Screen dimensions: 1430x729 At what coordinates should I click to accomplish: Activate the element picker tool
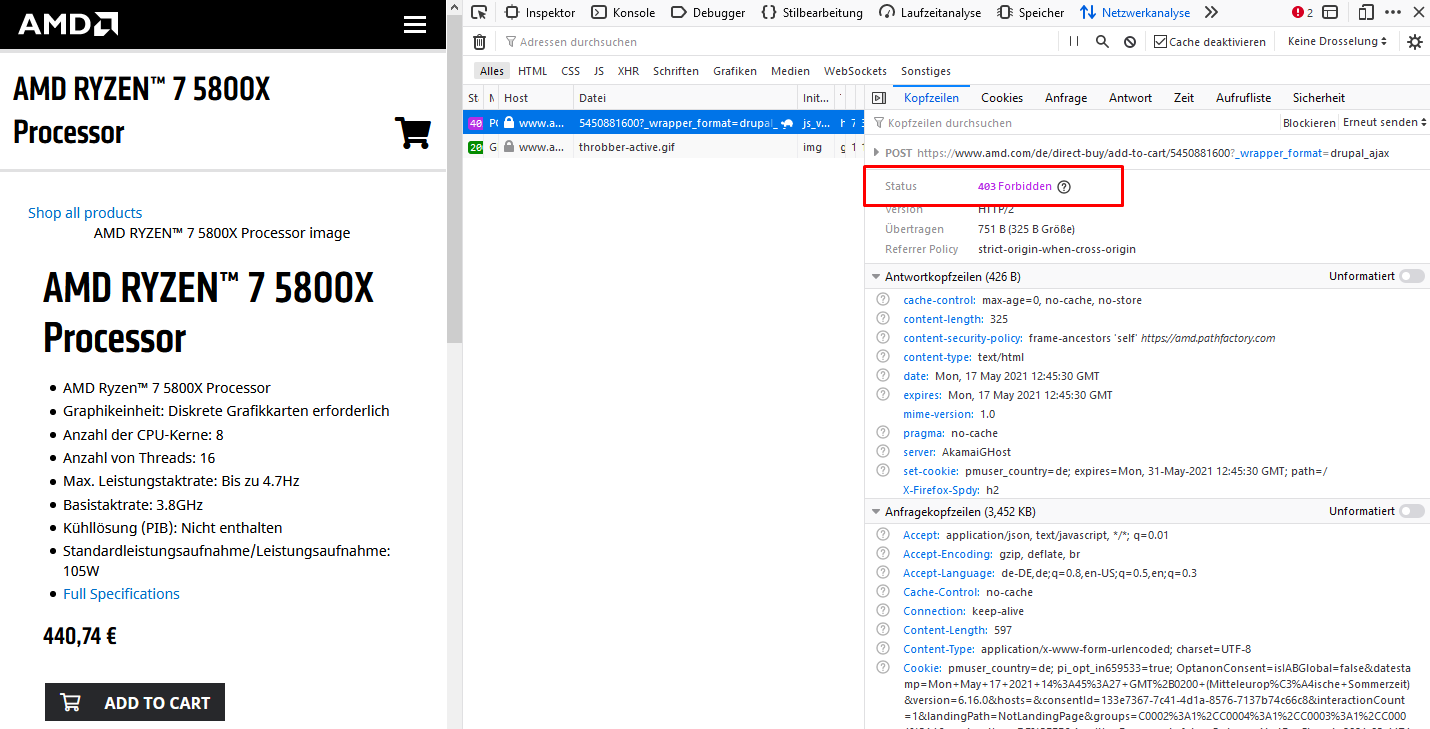coord(479,12)
